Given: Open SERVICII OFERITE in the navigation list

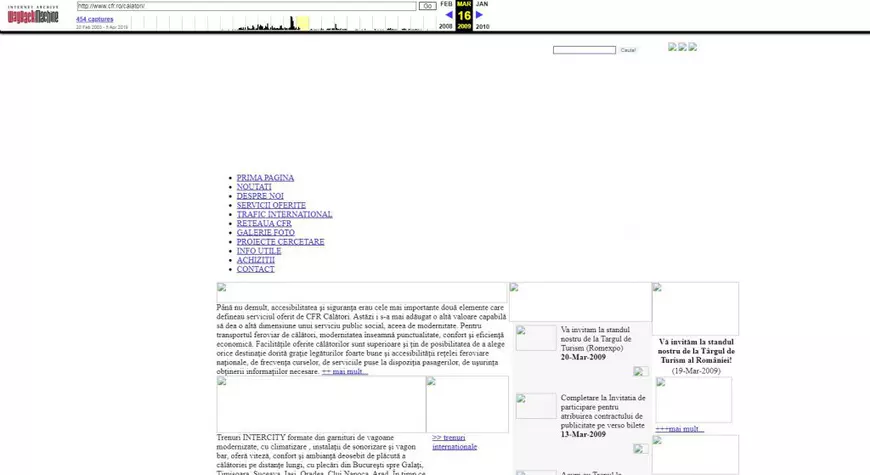Looking at the screenshot, I should pos(271,205).
